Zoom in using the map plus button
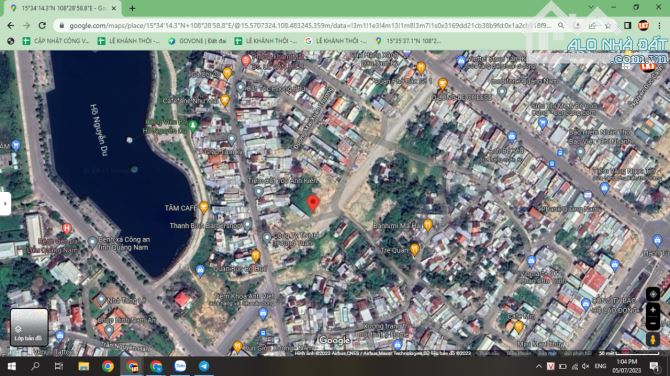The image size is (670, 376). click(652, 310)
